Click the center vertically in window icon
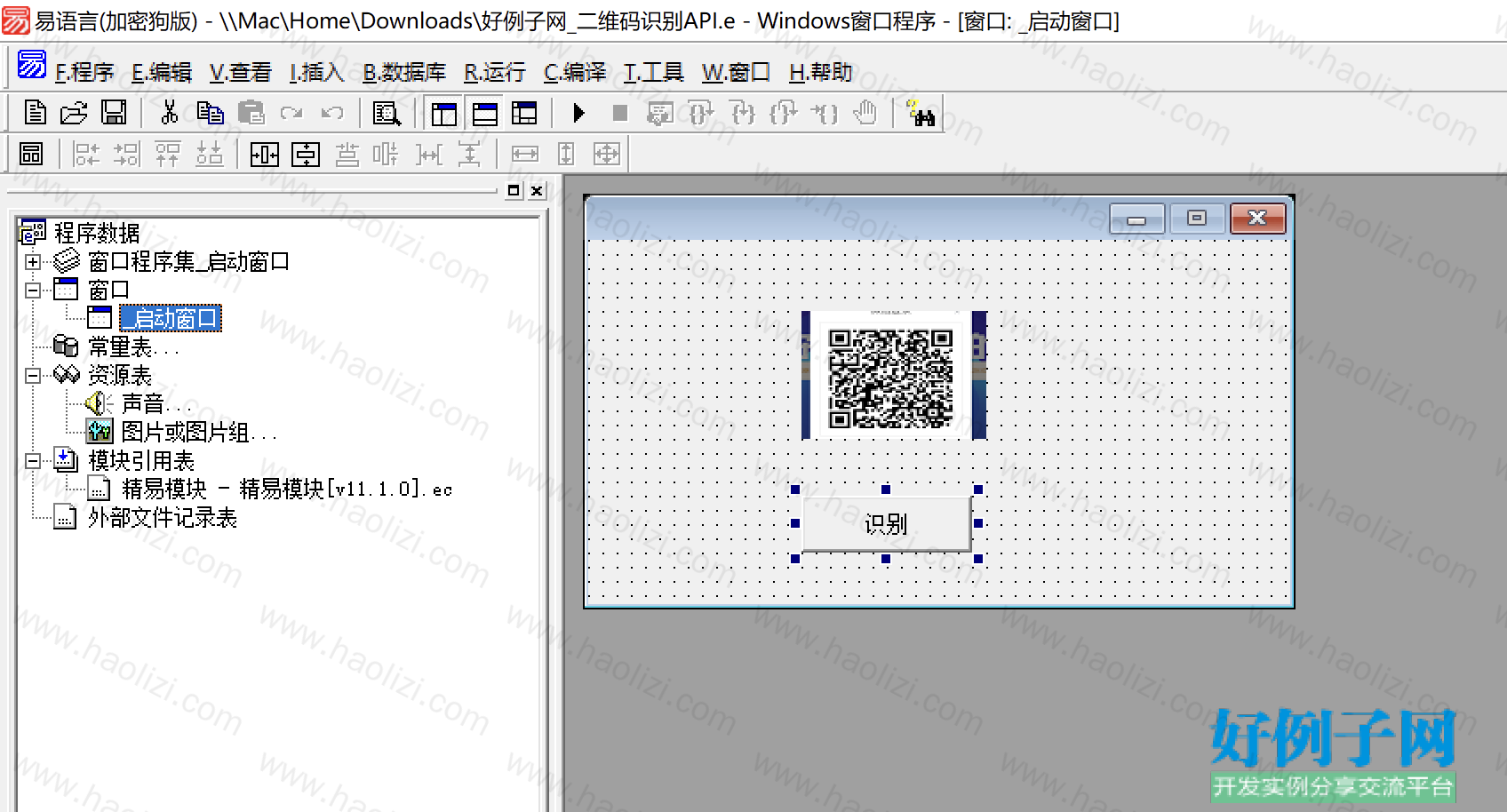Screen dimensions: 1507x812 (x=306, y=155)
